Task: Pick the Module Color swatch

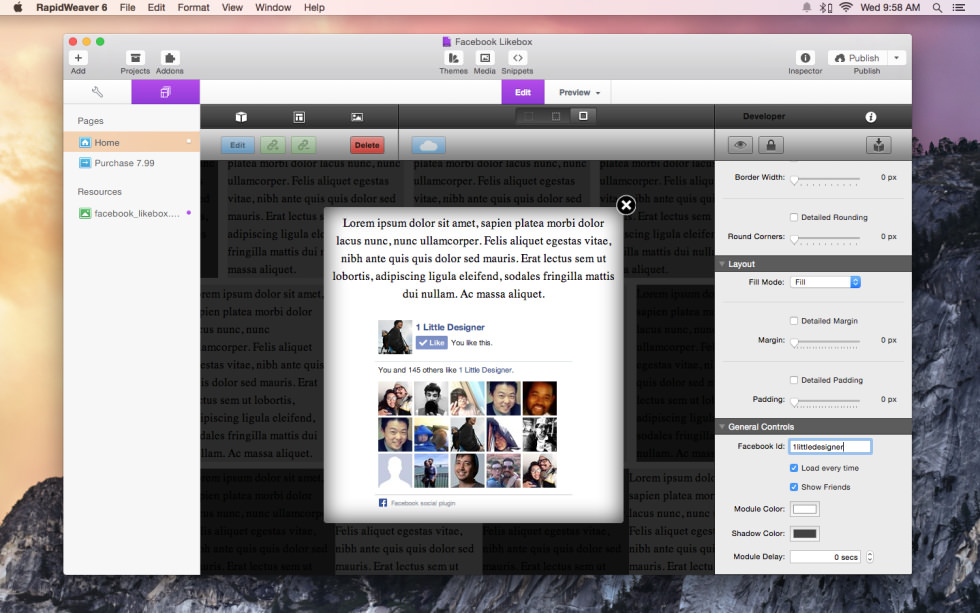Action: [804, 509]
